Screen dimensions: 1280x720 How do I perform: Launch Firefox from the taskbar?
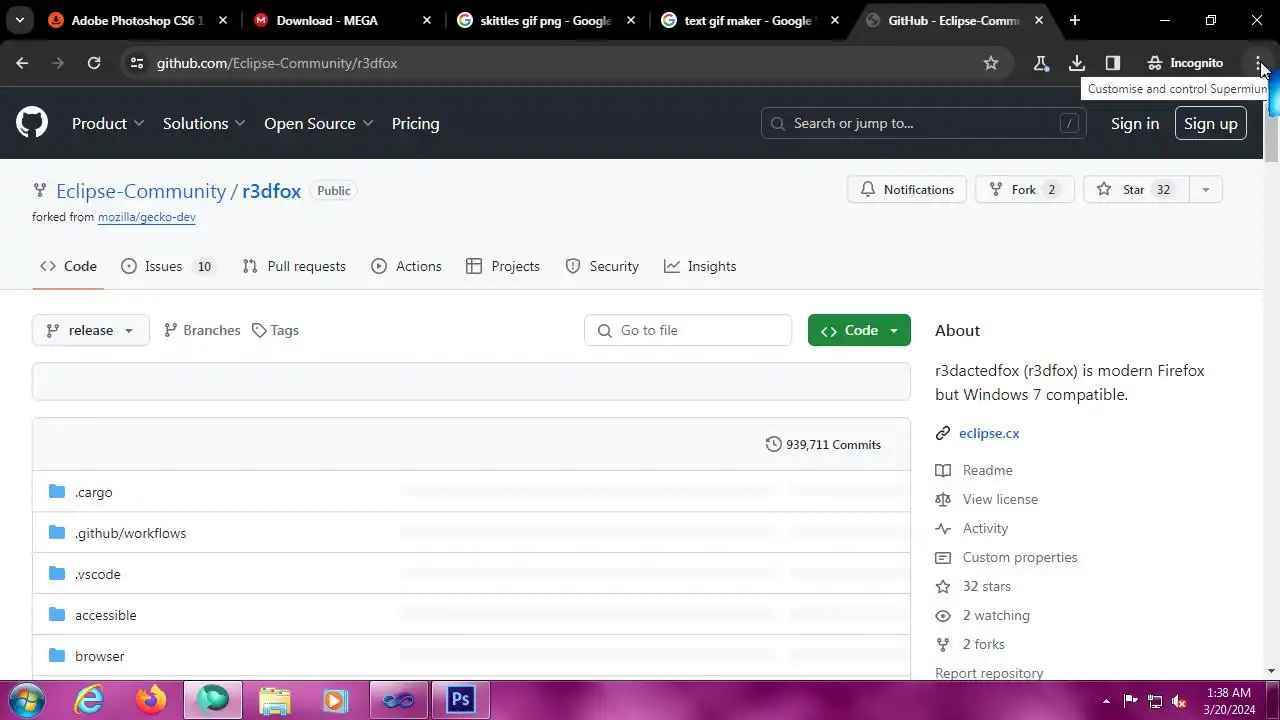coord(152,700)
